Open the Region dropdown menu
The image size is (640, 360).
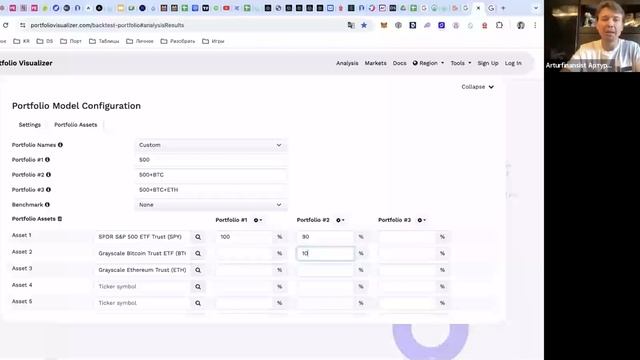click(428, 63)
